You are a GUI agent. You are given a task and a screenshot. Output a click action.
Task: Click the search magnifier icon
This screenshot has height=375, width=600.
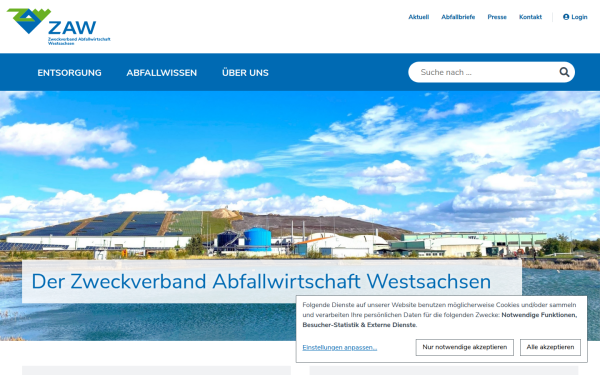pos(564,72)
